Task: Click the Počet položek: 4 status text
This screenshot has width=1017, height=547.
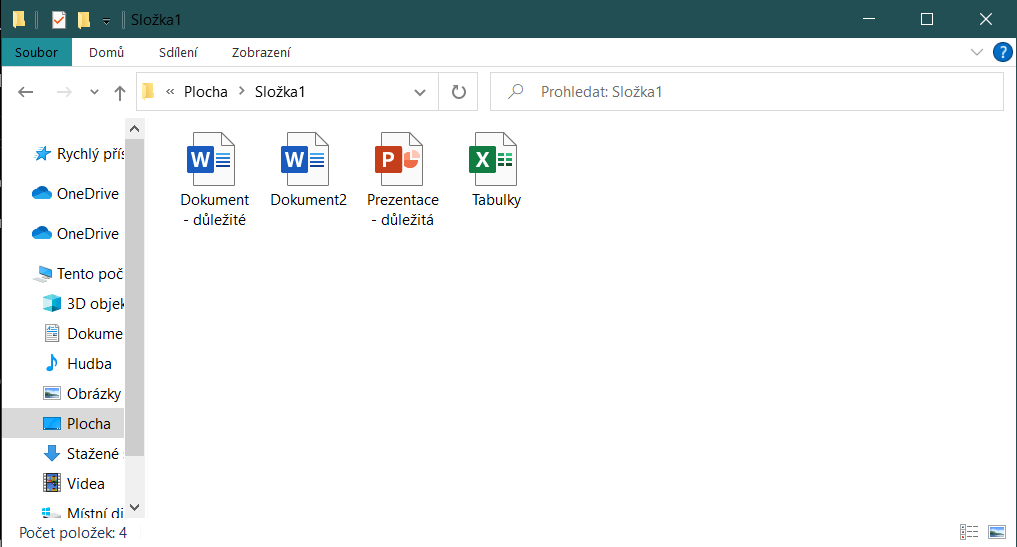Action: [x=73, y=533]
